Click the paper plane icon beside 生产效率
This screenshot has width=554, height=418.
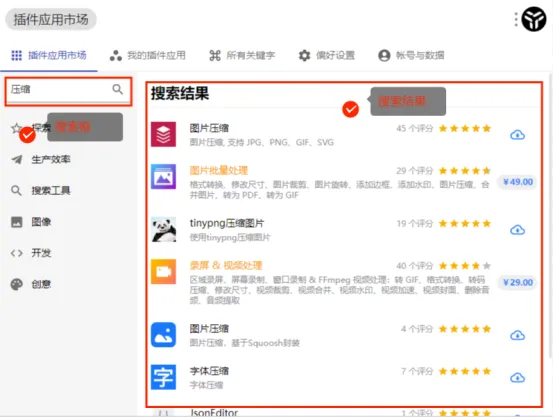point(17,160)
